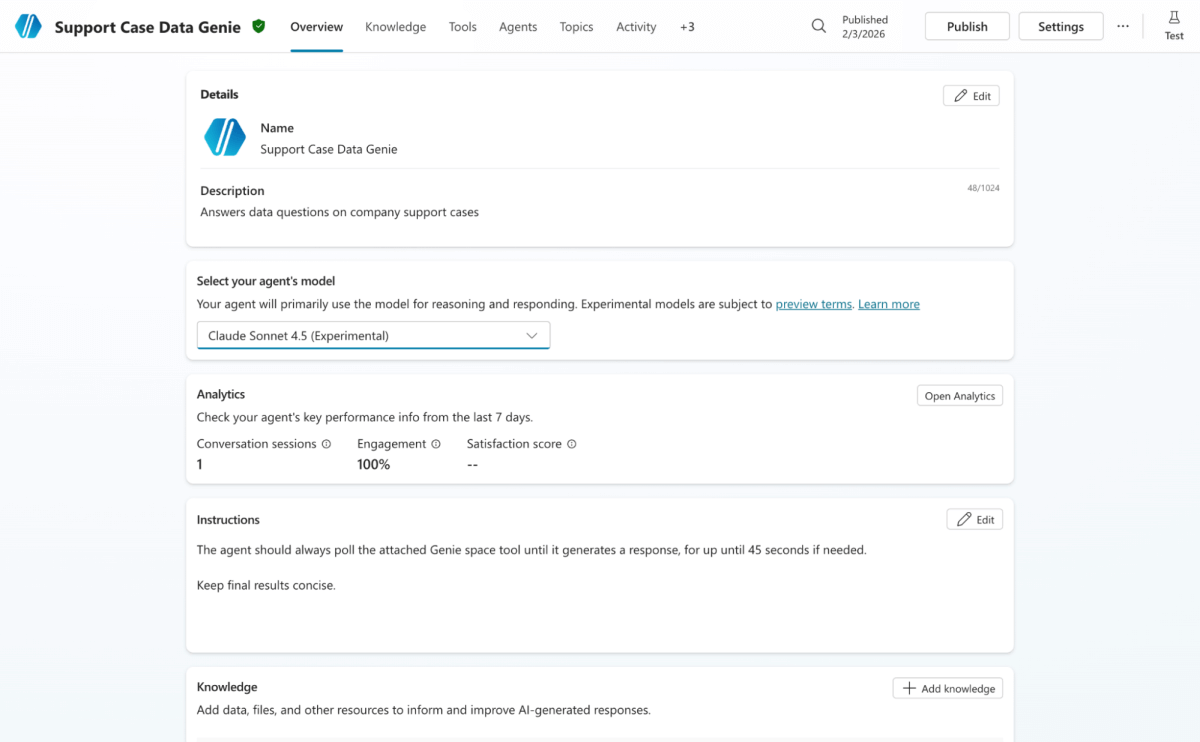The width and height of the screenshot is (1200, 742).
Task: Click Edit in the Instructions section
Action: point(974,520)
